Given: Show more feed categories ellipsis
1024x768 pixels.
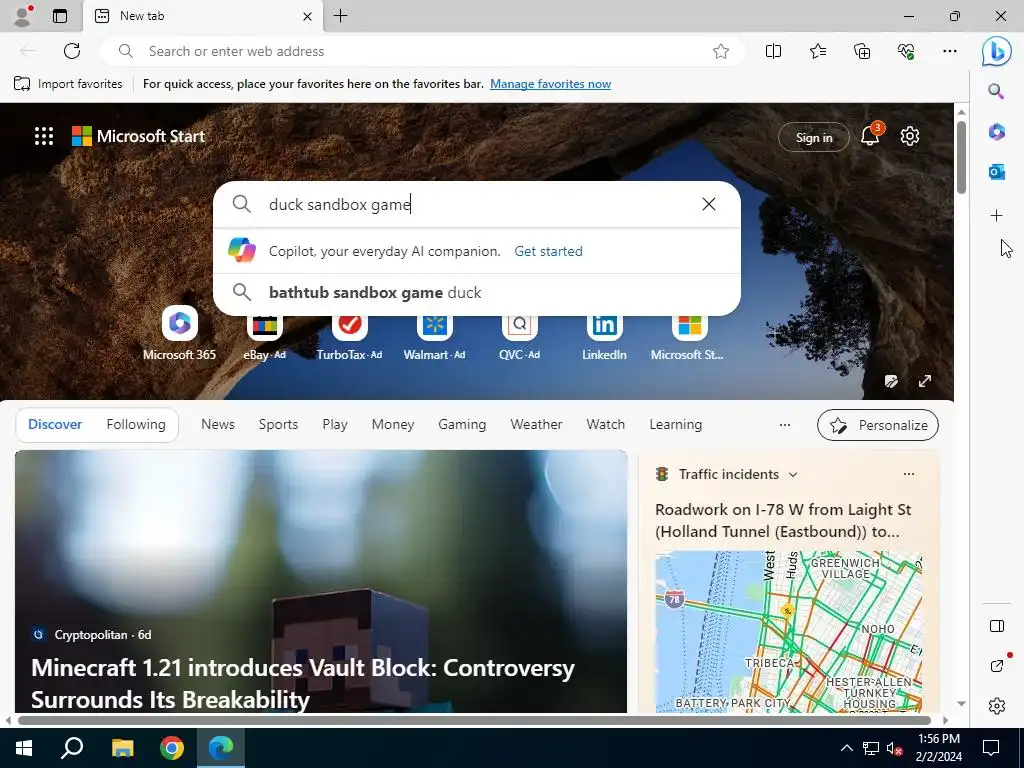Looking at the screenshot, I should [x=784, y=424].
